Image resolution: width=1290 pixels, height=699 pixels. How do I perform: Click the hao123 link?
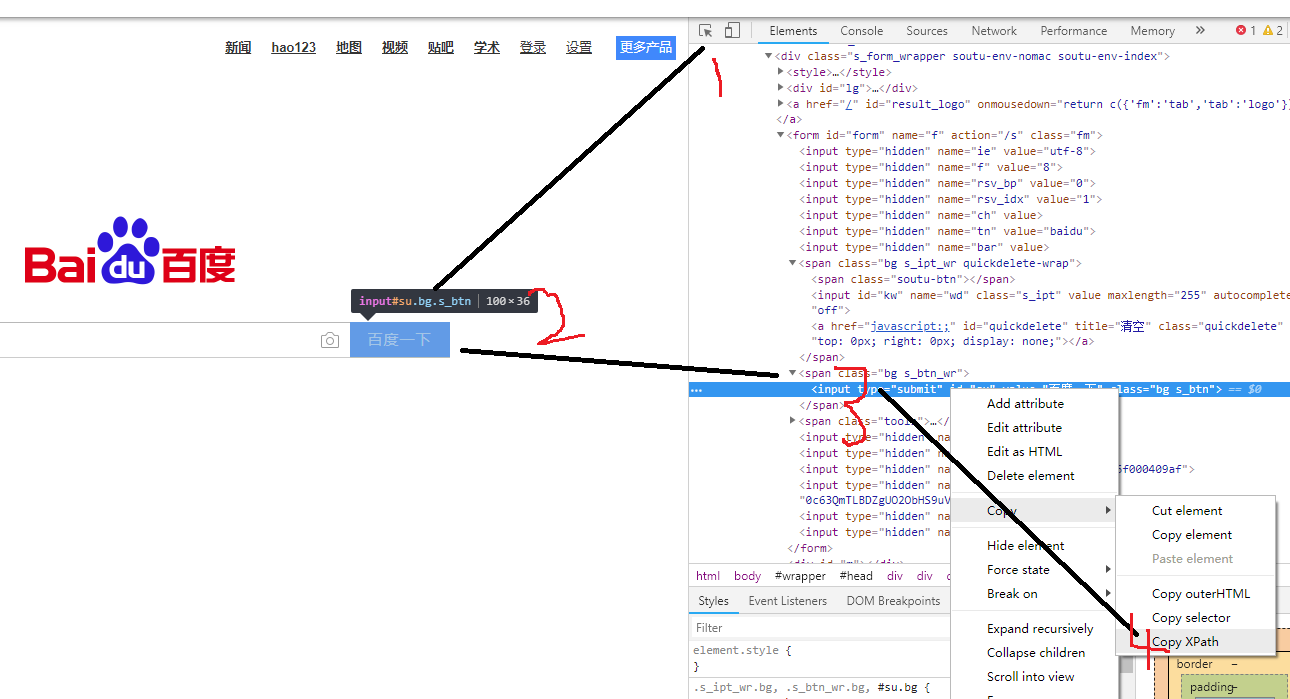(x=294, y=48)
